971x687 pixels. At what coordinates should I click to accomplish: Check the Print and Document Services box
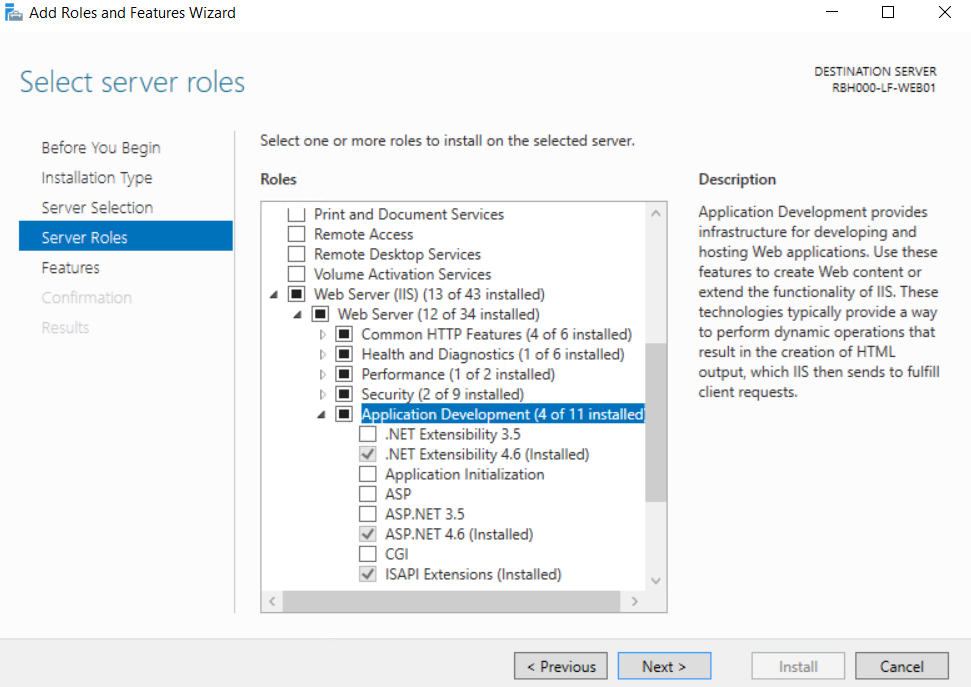pyautogui.click(x=297, y=214)
